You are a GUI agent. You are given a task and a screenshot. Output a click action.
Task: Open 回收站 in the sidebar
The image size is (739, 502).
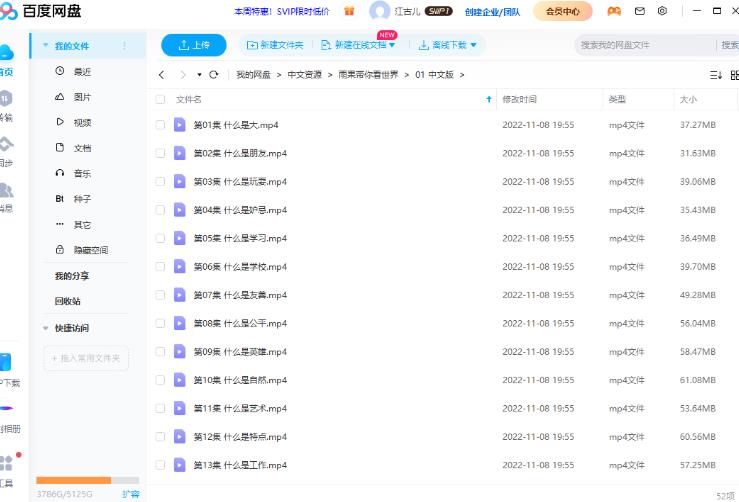click(x=67, y=301)
